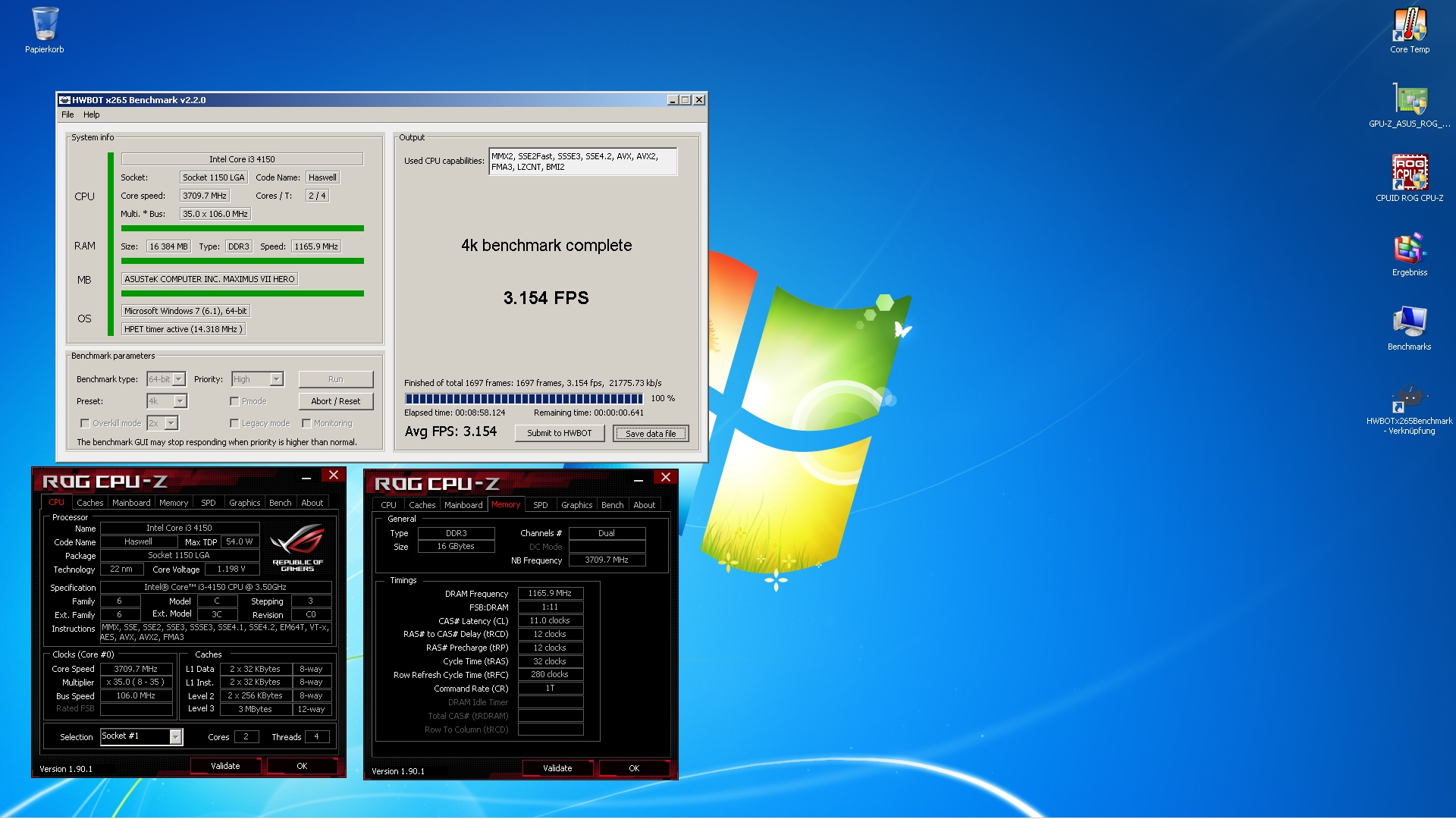Minimize the HWBOT x265 Benchmark window
Screen dimensions: 1456x819
click(x=673, y=100)
